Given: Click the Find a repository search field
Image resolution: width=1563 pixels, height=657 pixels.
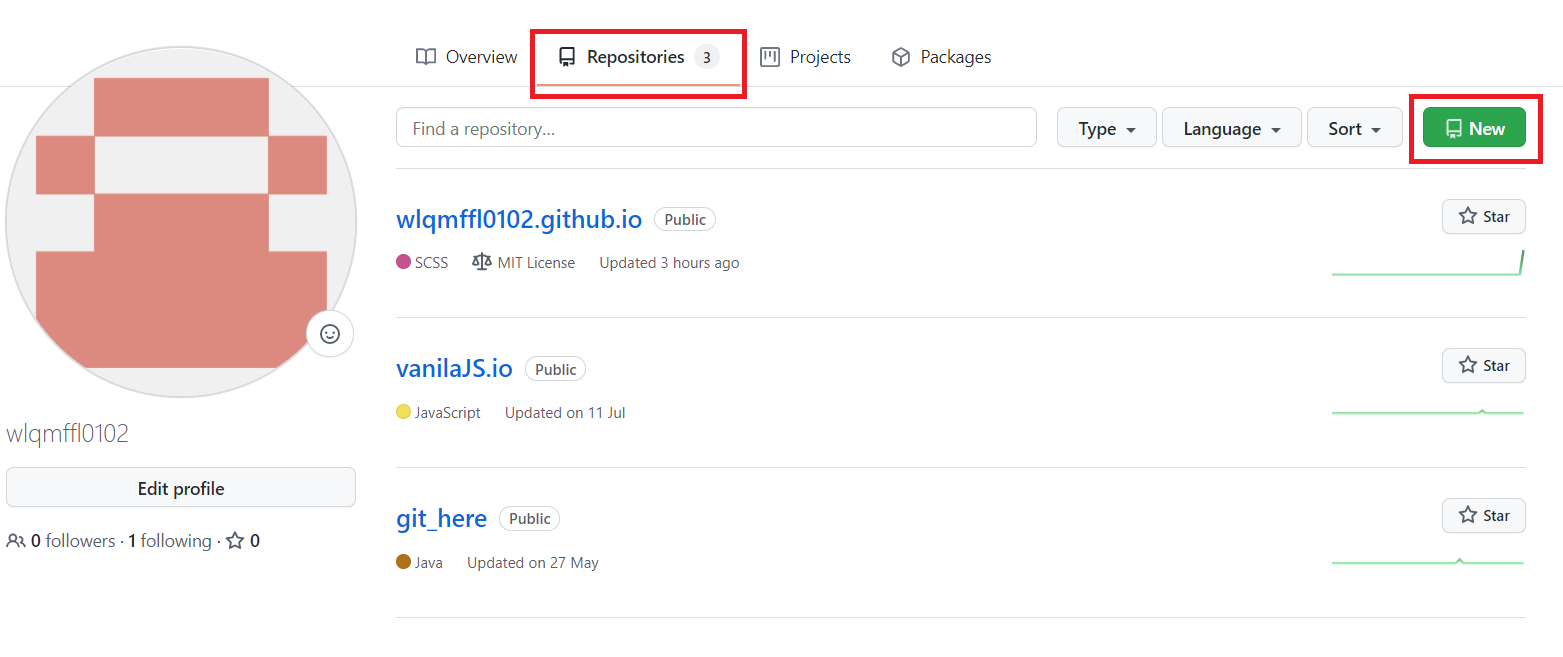Looking at the screenshot, I should point(716,127).
